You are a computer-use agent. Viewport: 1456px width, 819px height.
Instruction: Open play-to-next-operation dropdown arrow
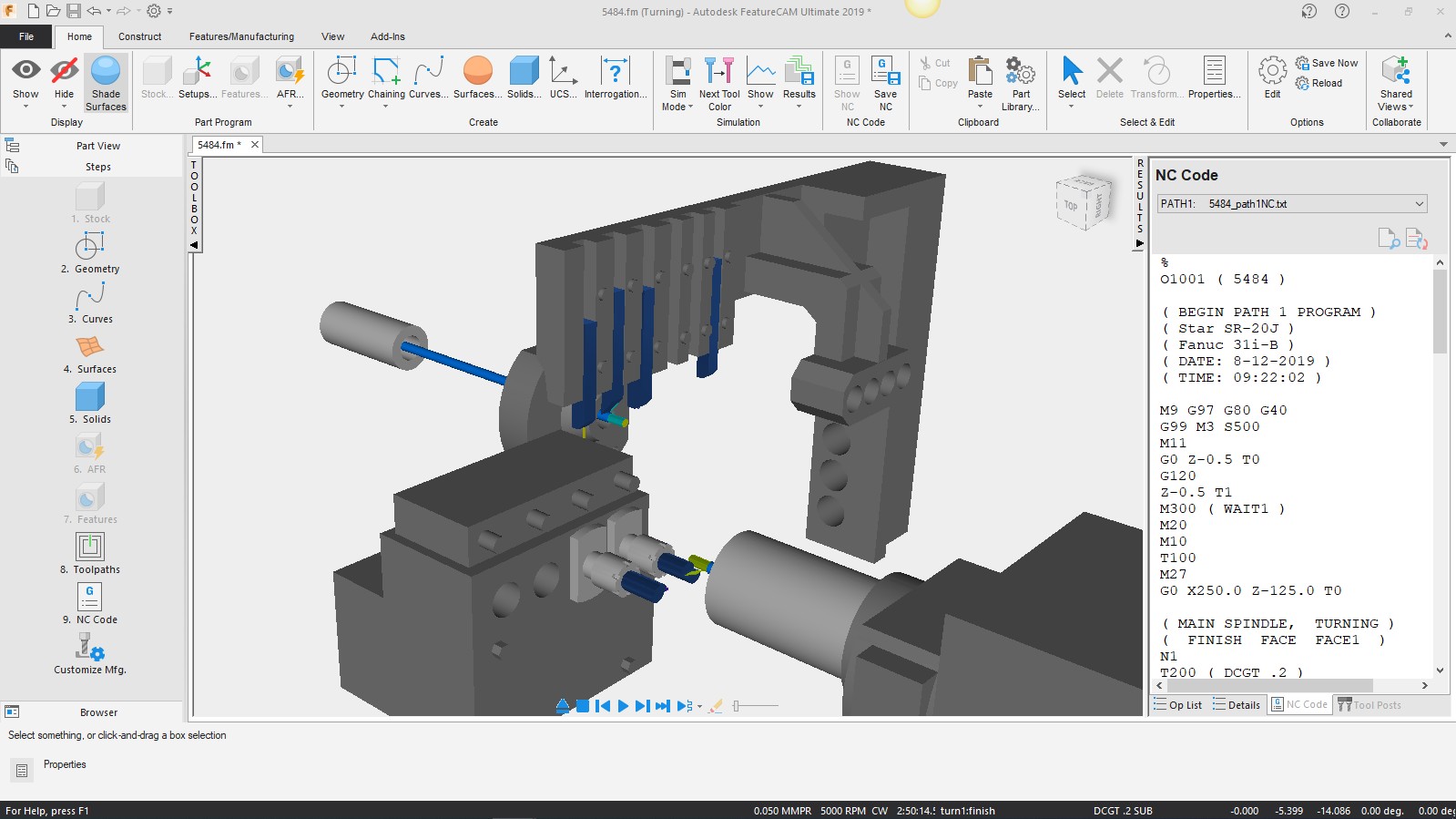click(x=699, y=707)
